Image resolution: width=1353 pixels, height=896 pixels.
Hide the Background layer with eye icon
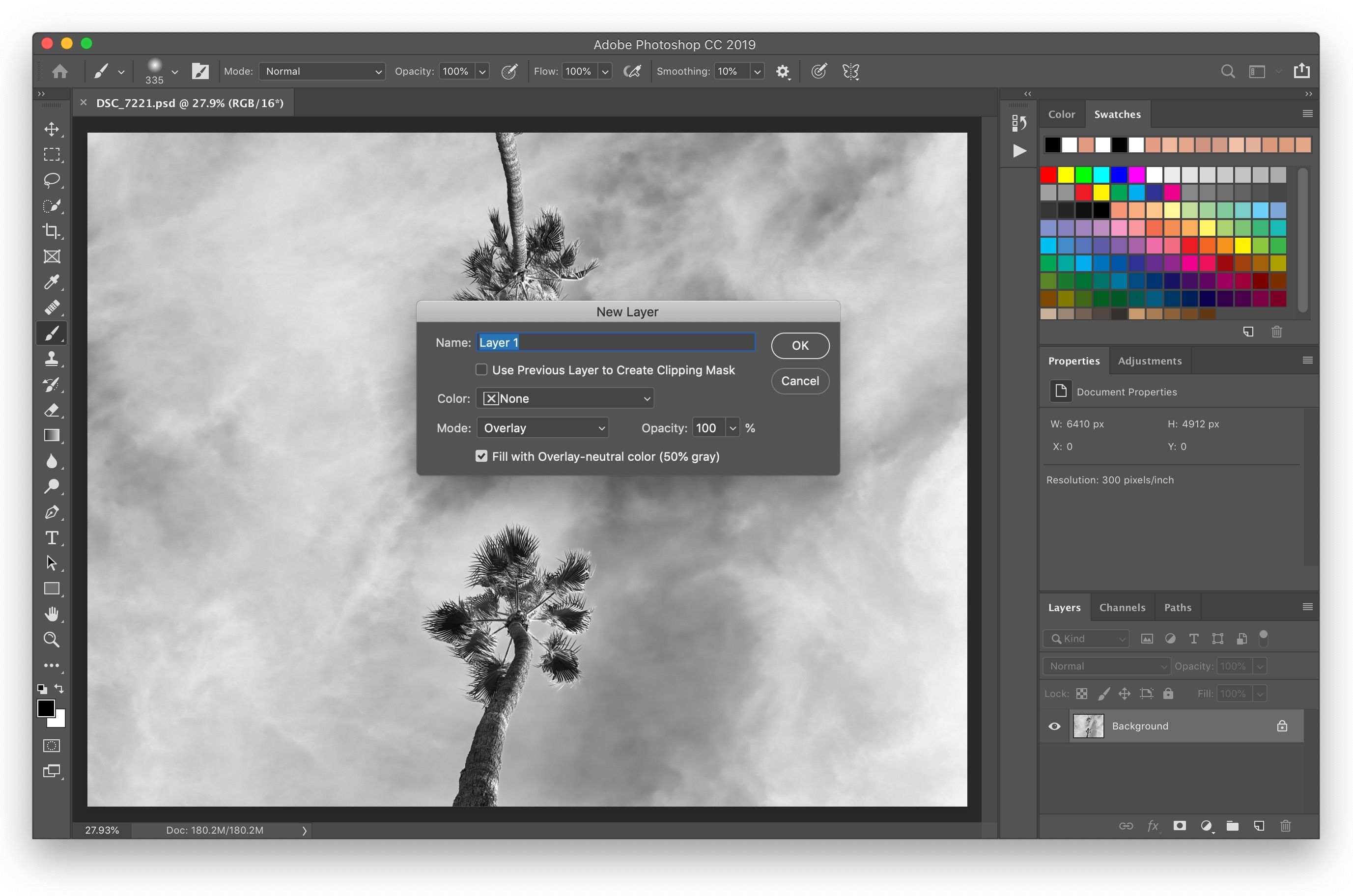tap(1054, 727)
